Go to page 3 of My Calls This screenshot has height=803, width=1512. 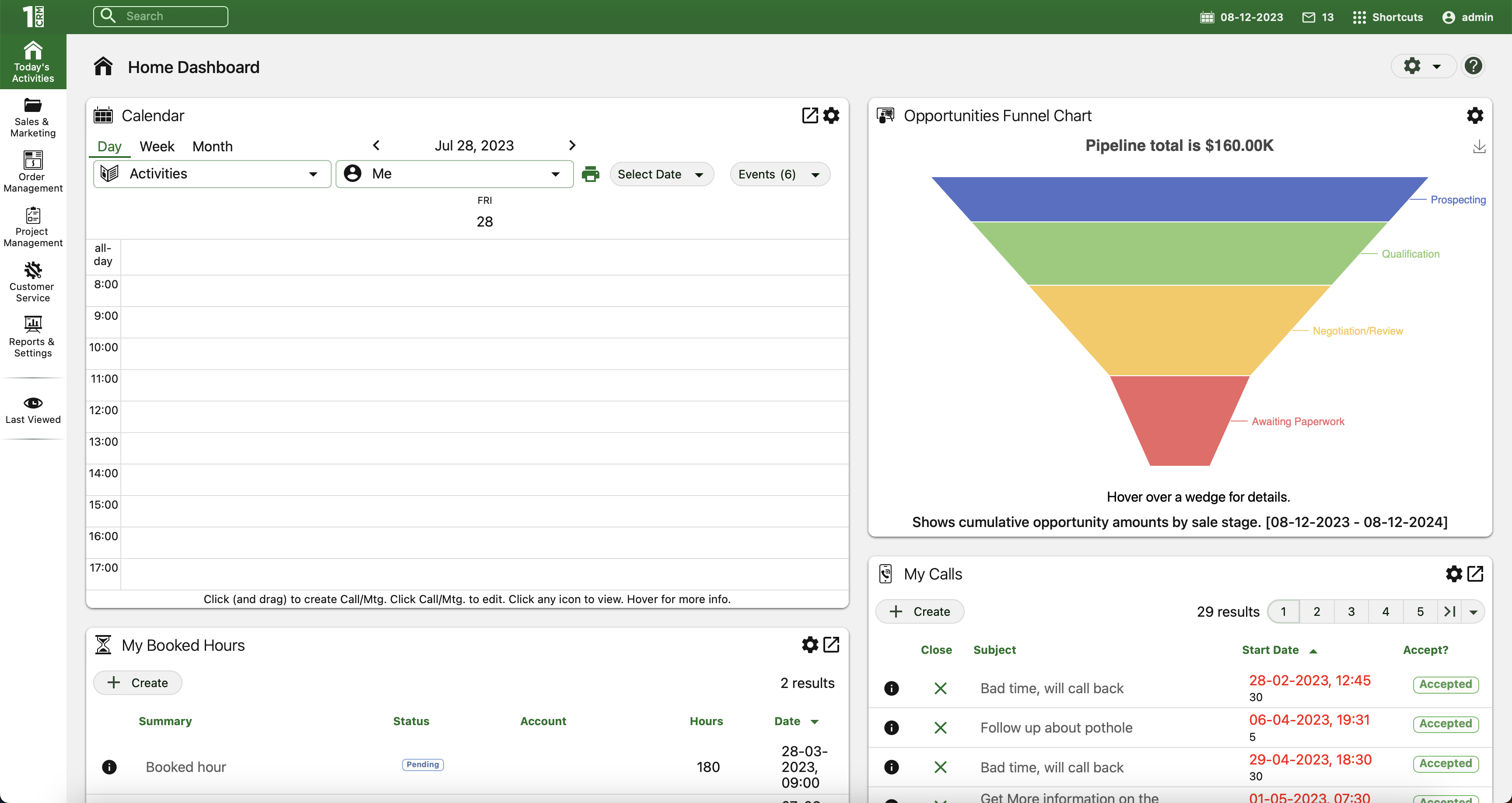pyautogui.click(x=1351, y=611)
